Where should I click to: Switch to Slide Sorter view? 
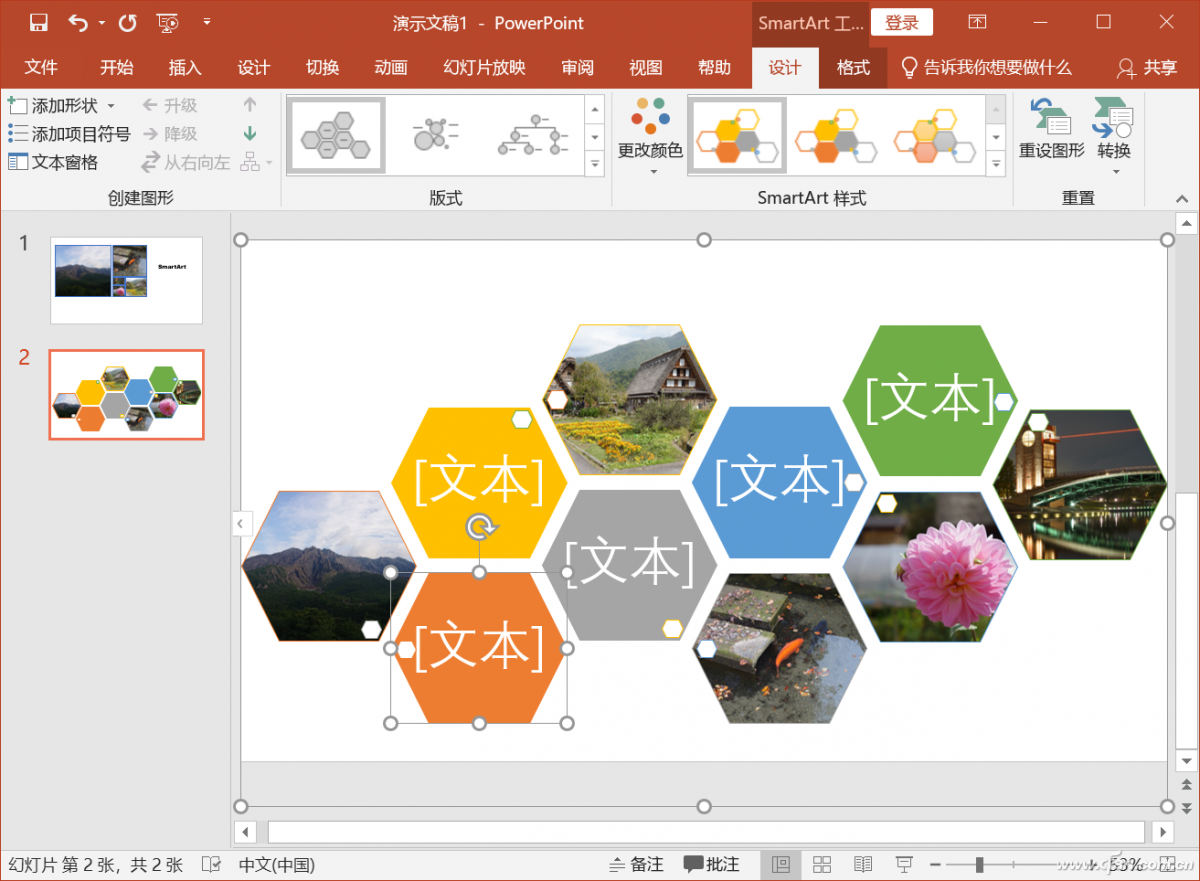tap(822, 864)
